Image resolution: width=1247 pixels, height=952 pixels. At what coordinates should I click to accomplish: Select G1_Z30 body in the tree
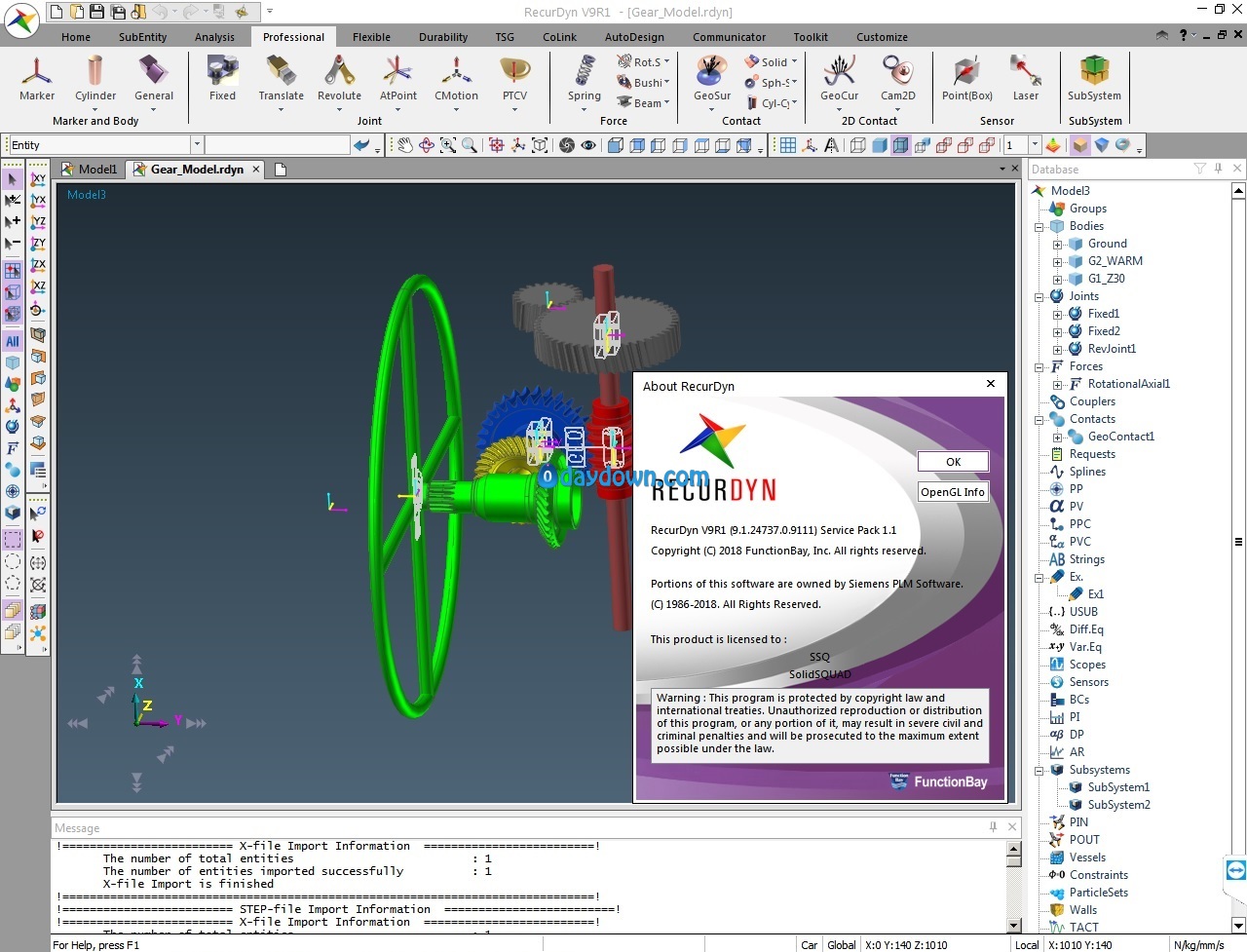(1106, 279)
